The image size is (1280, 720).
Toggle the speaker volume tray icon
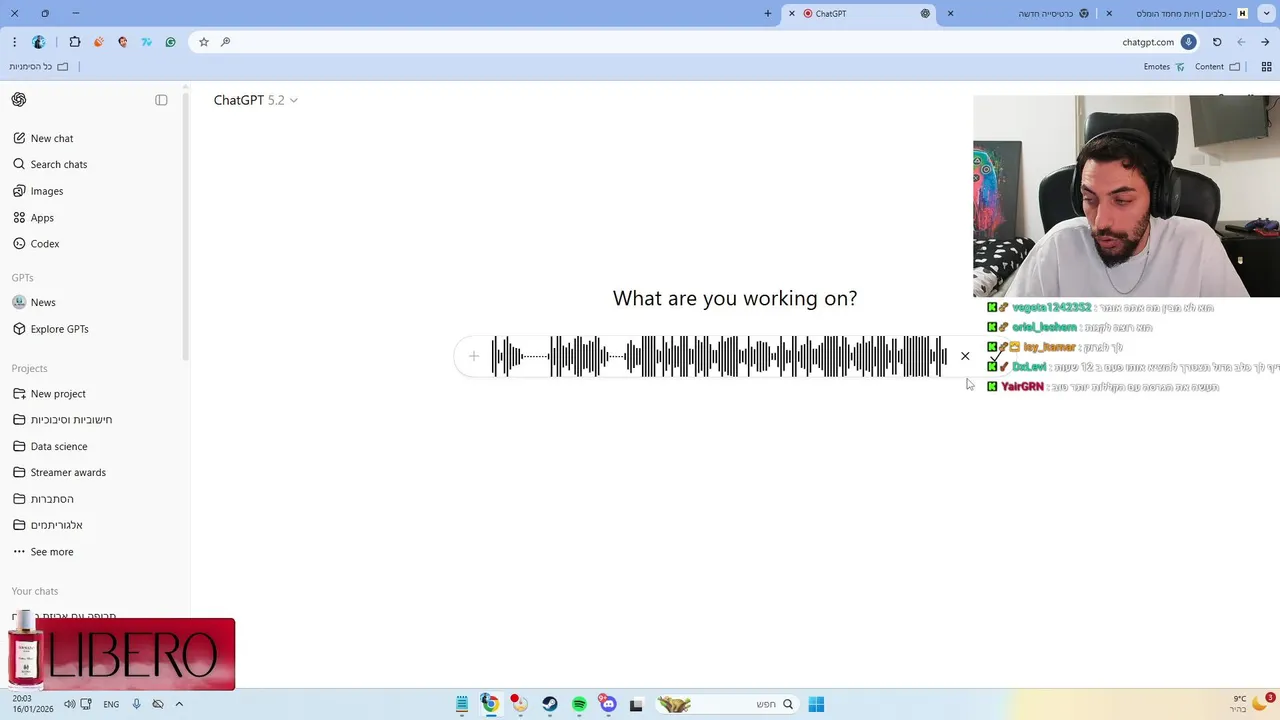click(x=70, y=704)
